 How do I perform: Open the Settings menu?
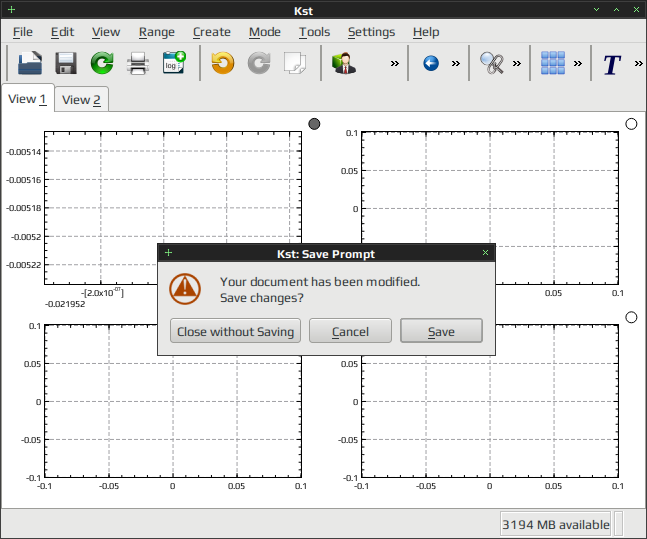(371, 32)
